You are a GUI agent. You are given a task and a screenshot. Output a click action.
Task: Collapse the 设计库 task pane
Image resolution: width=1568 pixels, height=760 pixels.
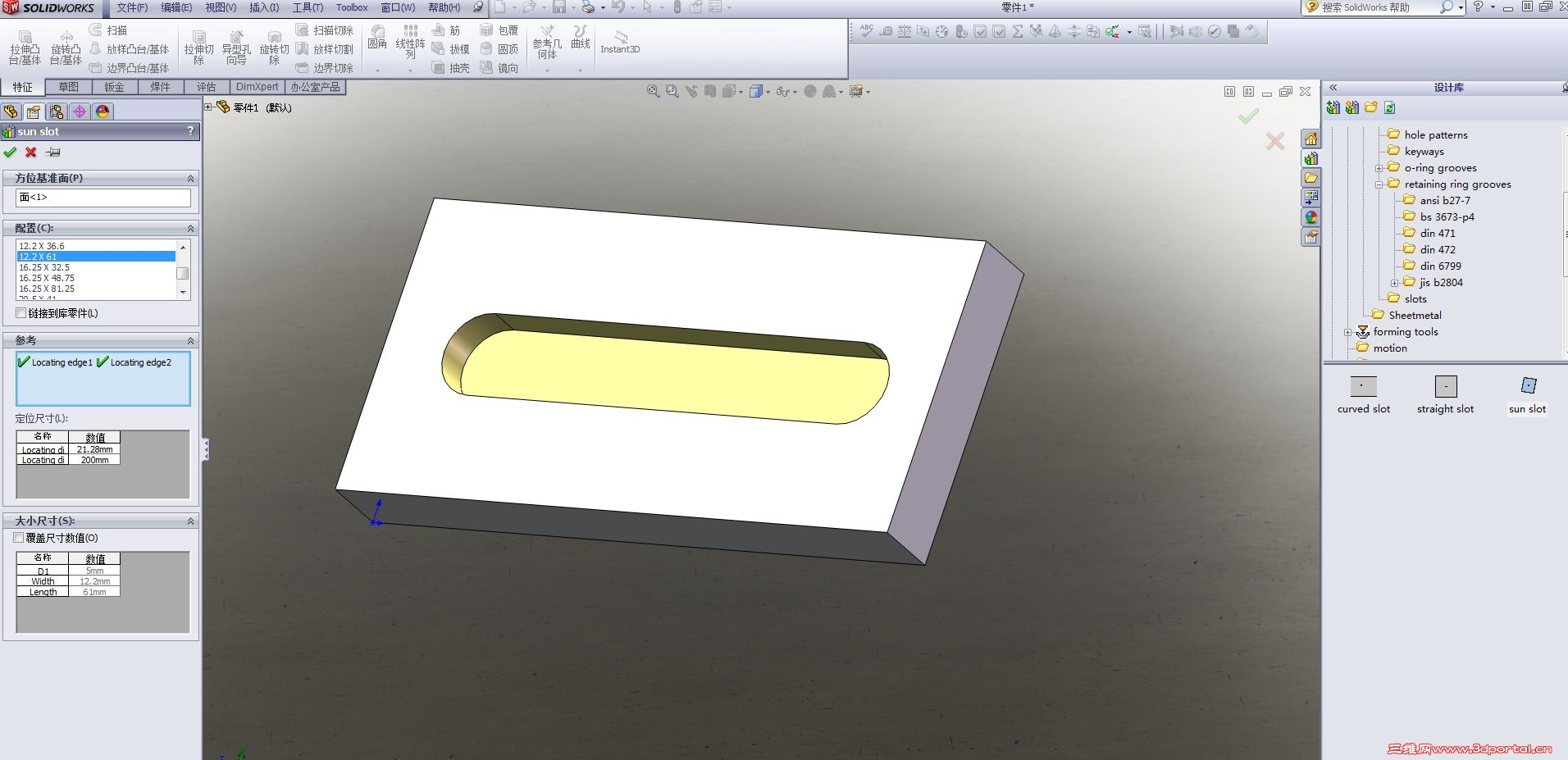tap(1333, 87)
